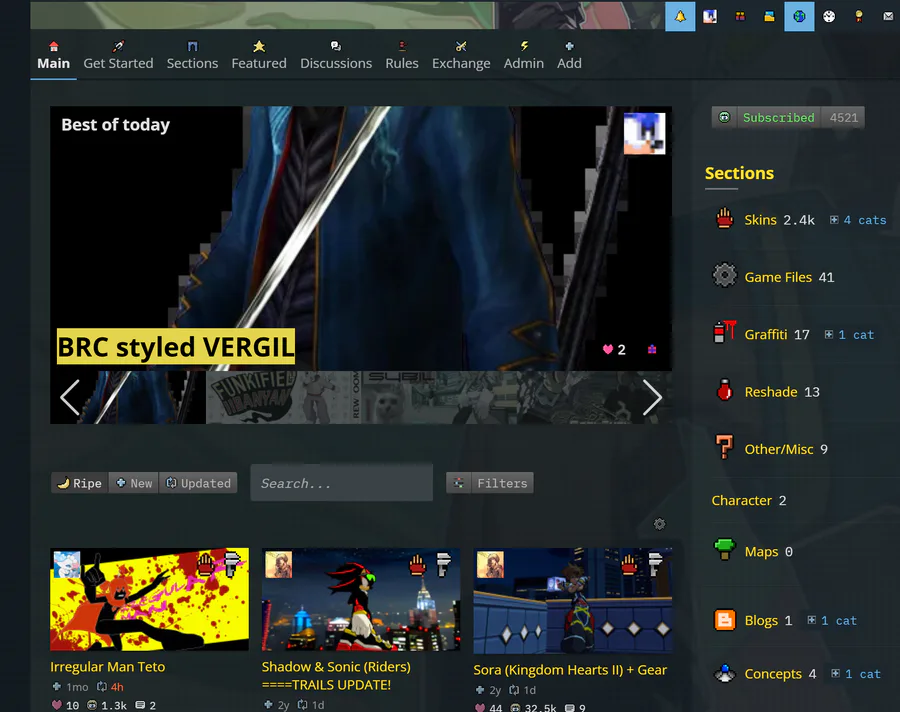
Task: Click the Concepts section icon
Action: click(724, 673)
